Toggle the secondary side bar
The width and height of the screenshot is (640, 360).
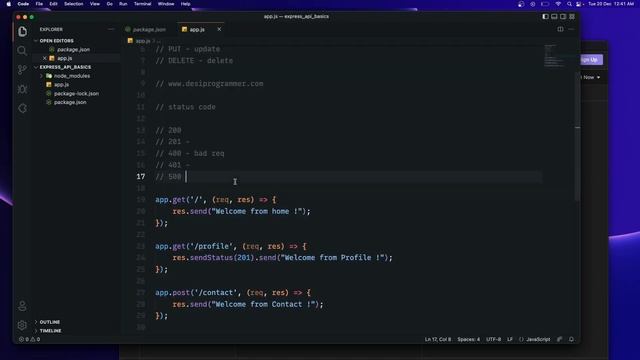click(x=563, y=17)
